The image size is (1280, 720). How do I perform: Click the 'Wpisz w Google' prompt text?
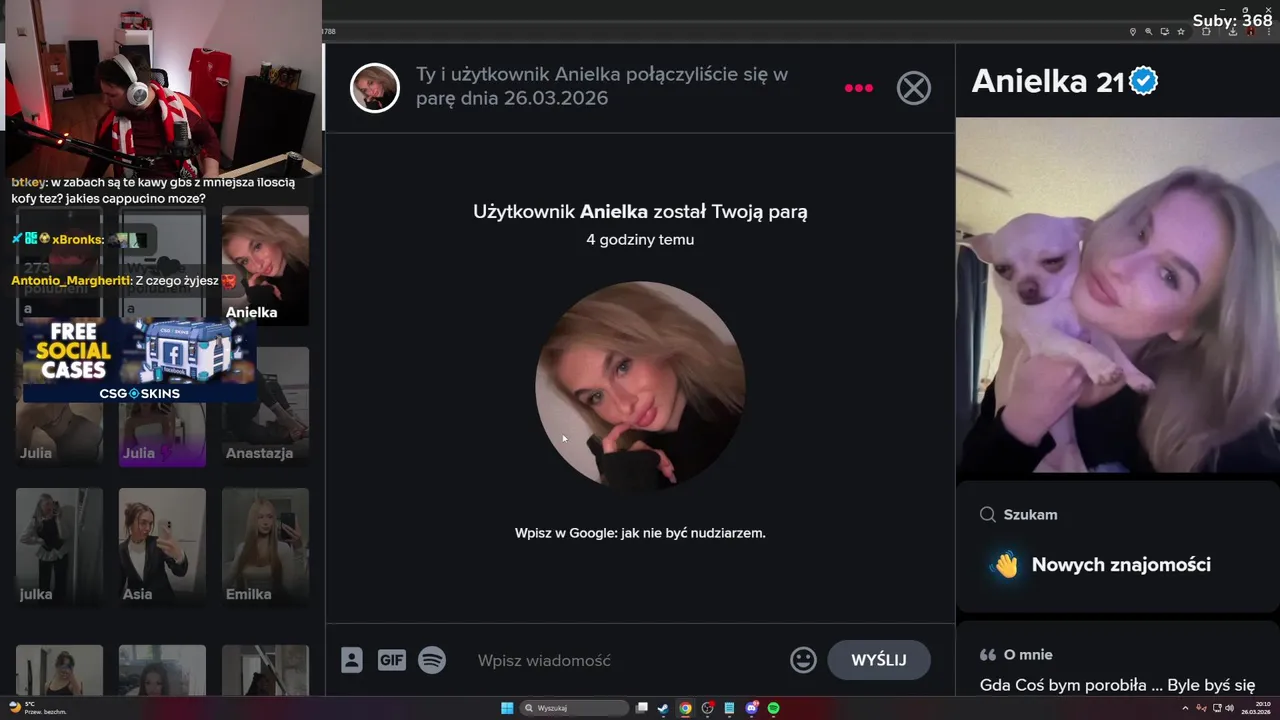pos(640,533)
